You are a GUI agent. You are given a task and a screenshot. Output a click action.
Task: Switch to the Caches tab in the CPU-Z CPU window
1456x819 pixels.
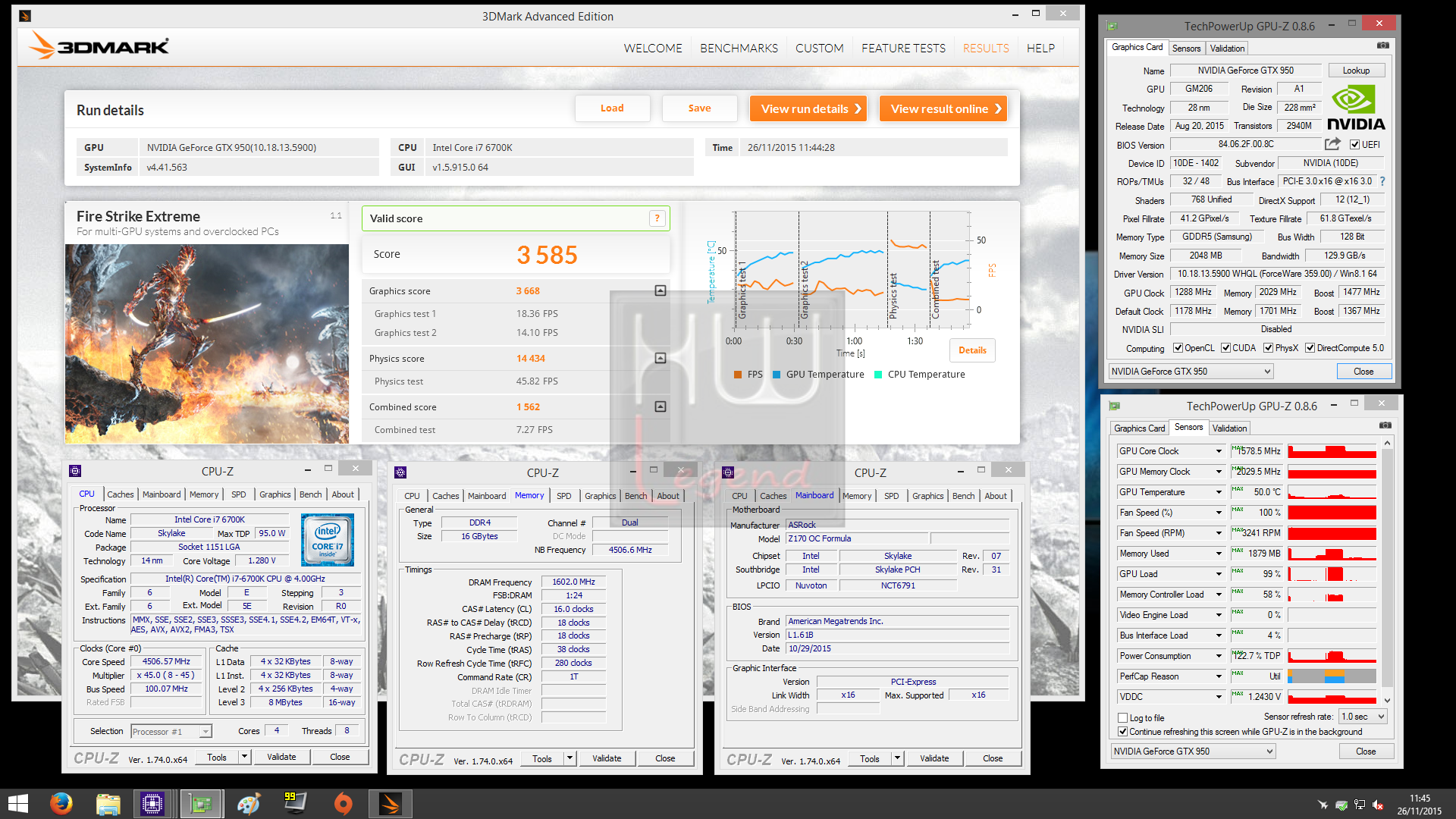click(120, 494)
